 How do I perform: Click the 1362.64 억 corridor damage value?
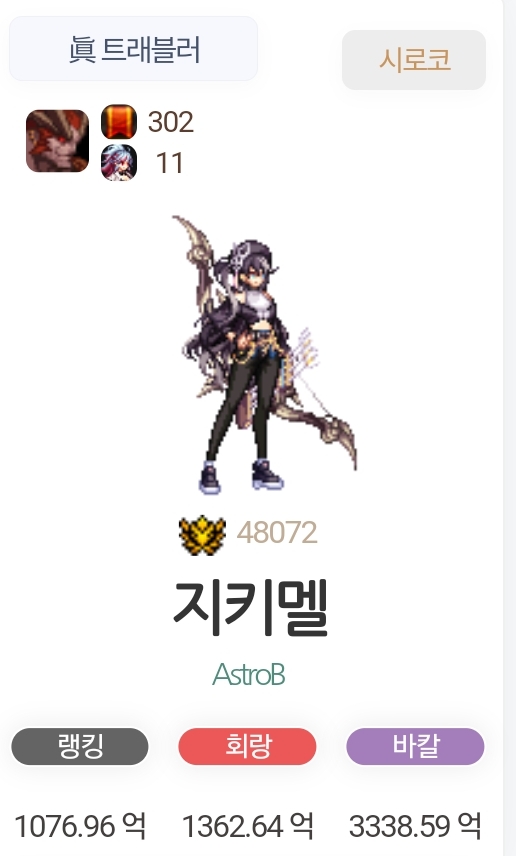point(247,826)
